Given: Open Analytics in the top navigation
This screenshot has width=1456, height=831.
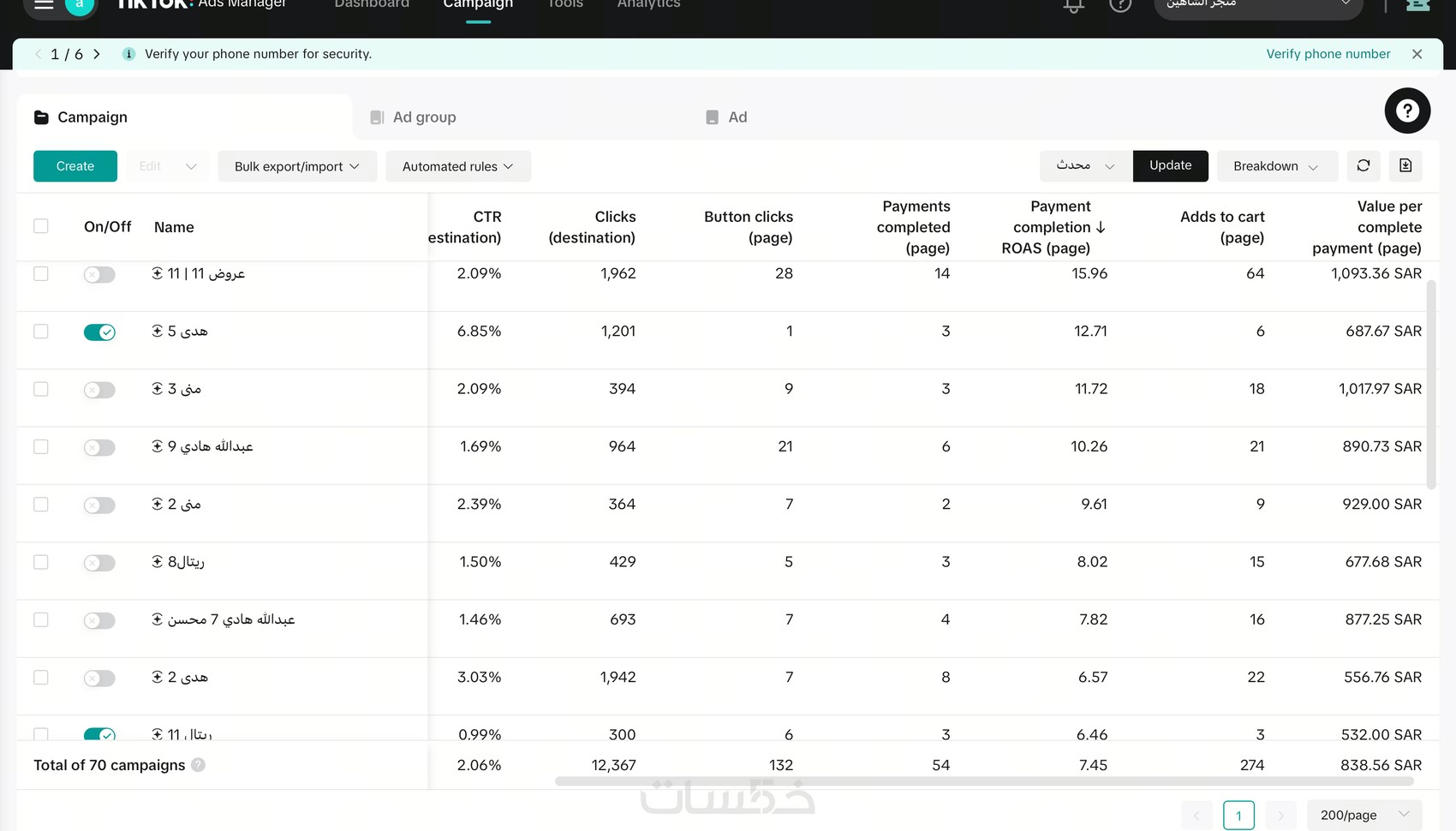Looking at the screenshot, I should coord(648,4).
